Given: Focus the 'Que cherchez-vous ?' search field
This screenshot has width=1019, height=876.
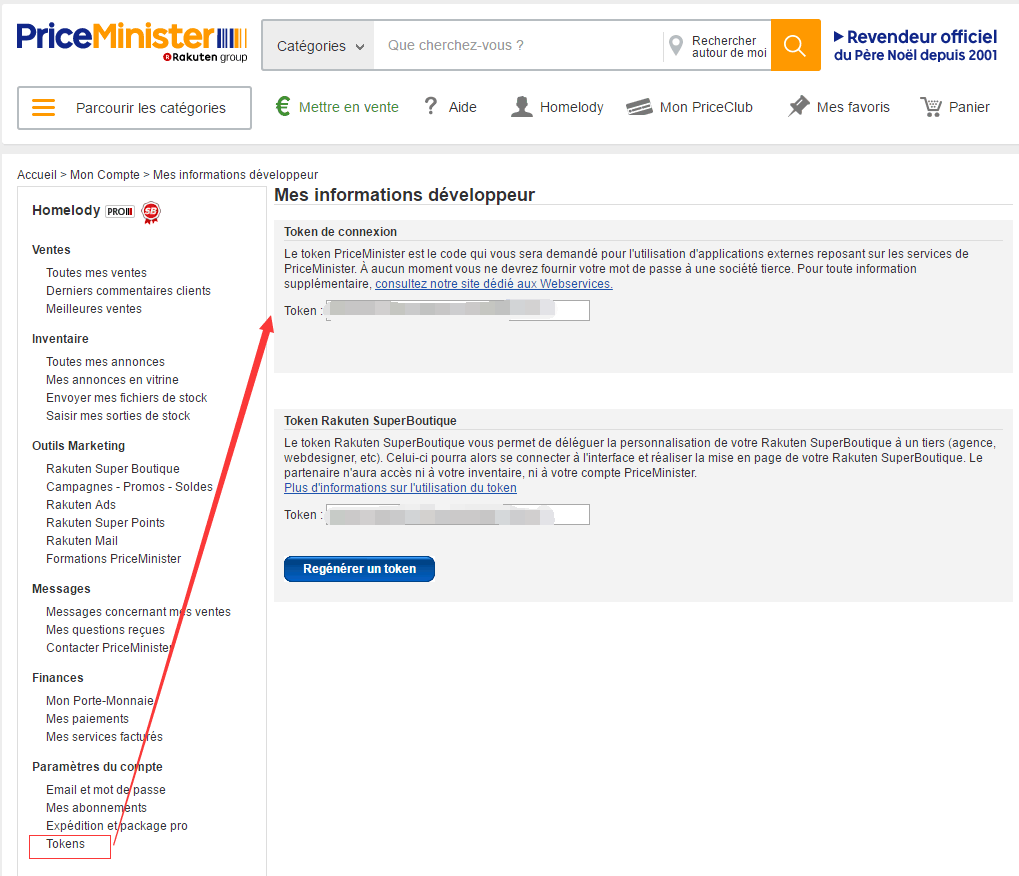Looking at the screenshot, I should [x=518, y=45].
